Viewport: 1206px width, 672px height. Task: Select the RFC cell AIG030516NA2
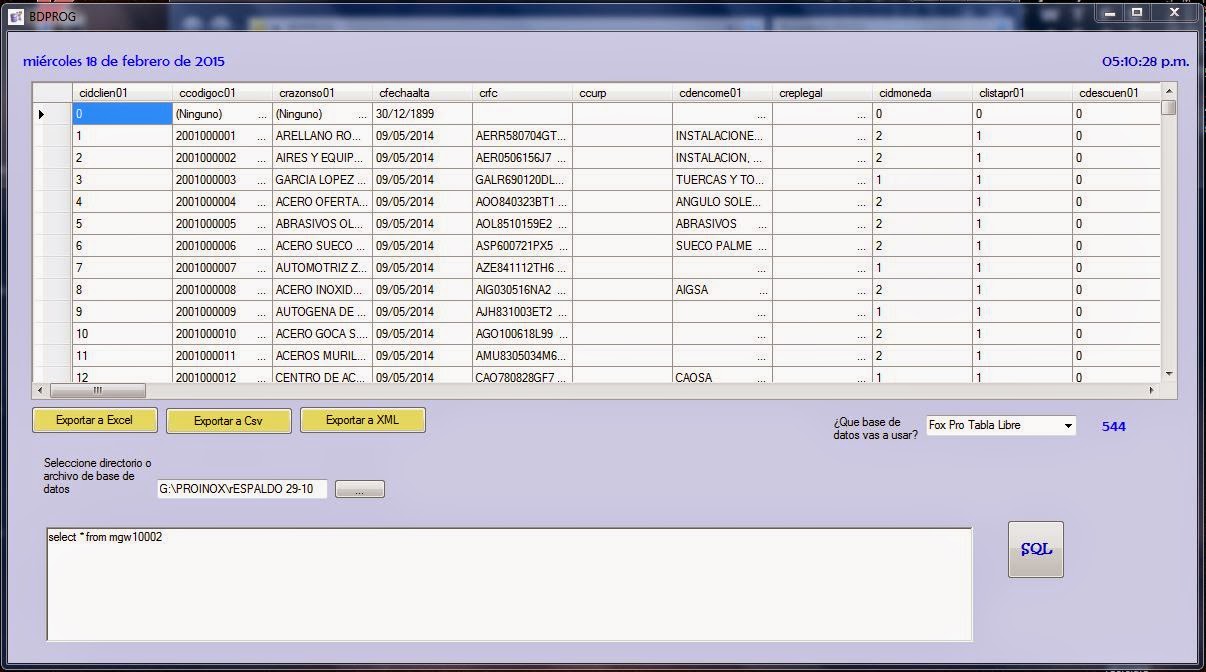522,290
